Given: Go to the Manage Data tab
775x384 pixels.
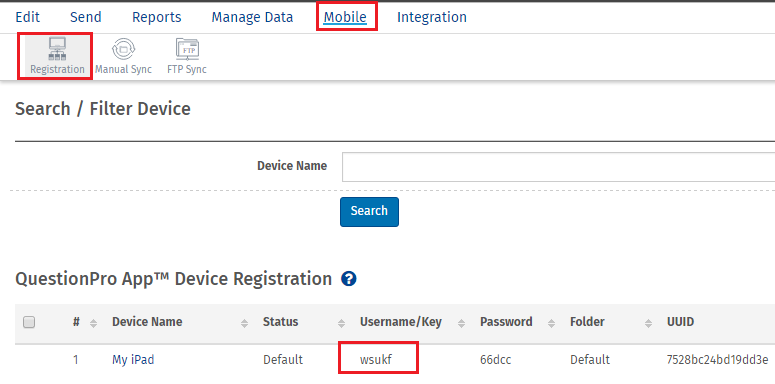Looking at the screenshot, I should (x=252, y=17).
